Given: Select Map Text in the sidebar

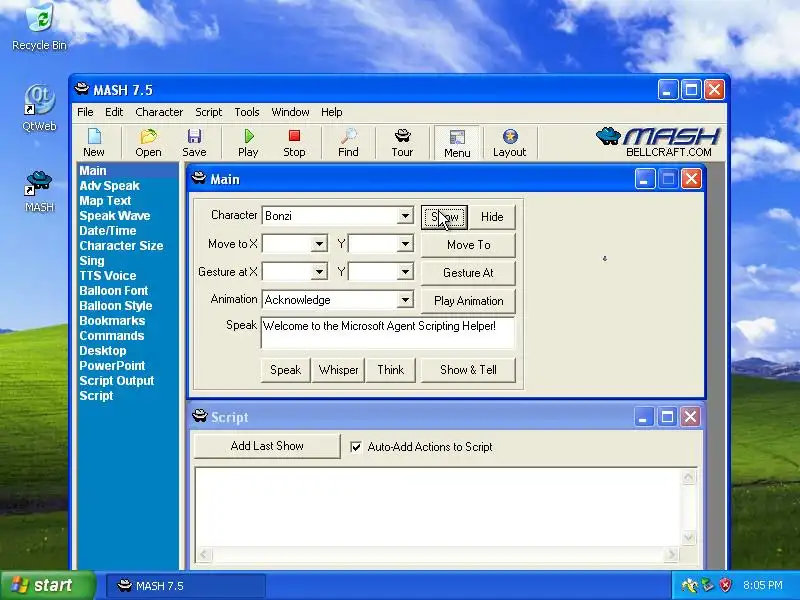Looking at the screenshot, I should (105, 201).
